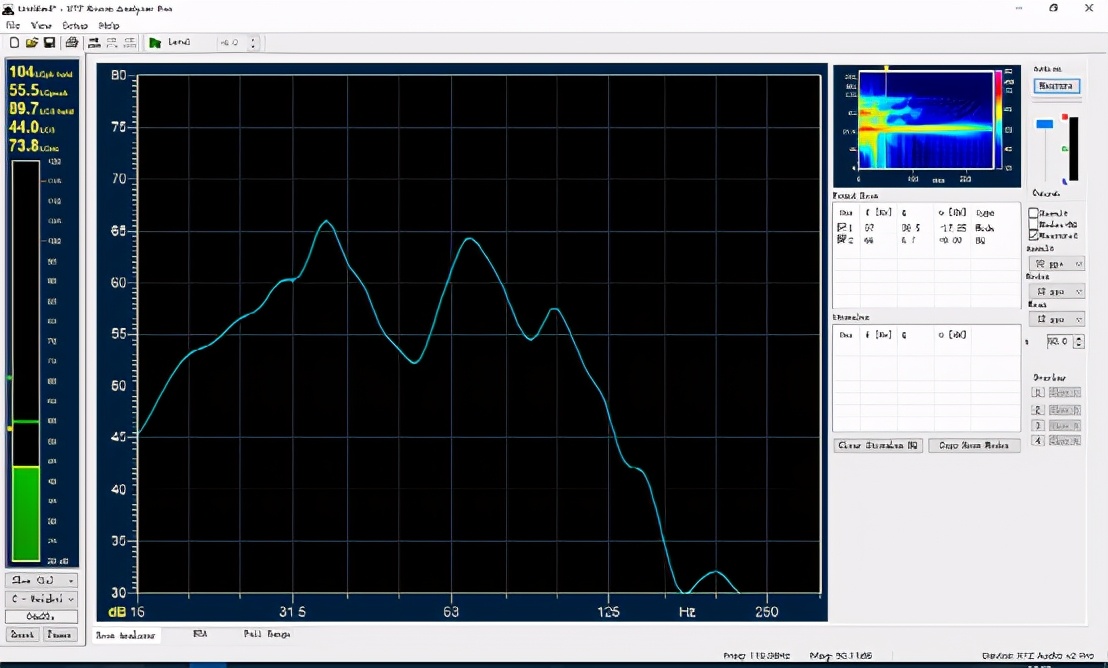Viewport: 1108px width, 668px height.
Task: Click the button below the C-Weighting dropdown
Action: (x=42, y=616)
